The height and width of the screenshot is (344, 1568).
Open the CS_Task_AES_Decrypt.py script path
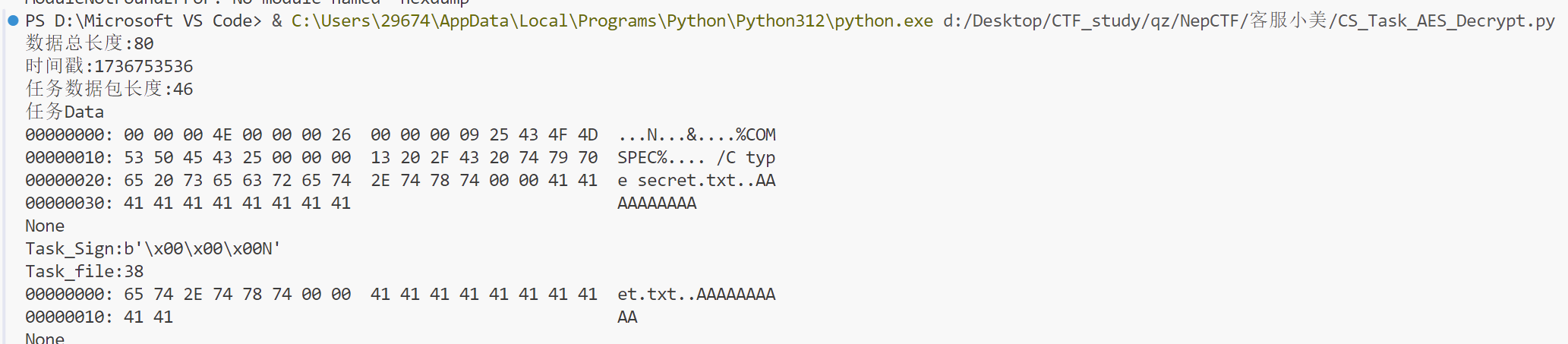[x=1249, y=21]
